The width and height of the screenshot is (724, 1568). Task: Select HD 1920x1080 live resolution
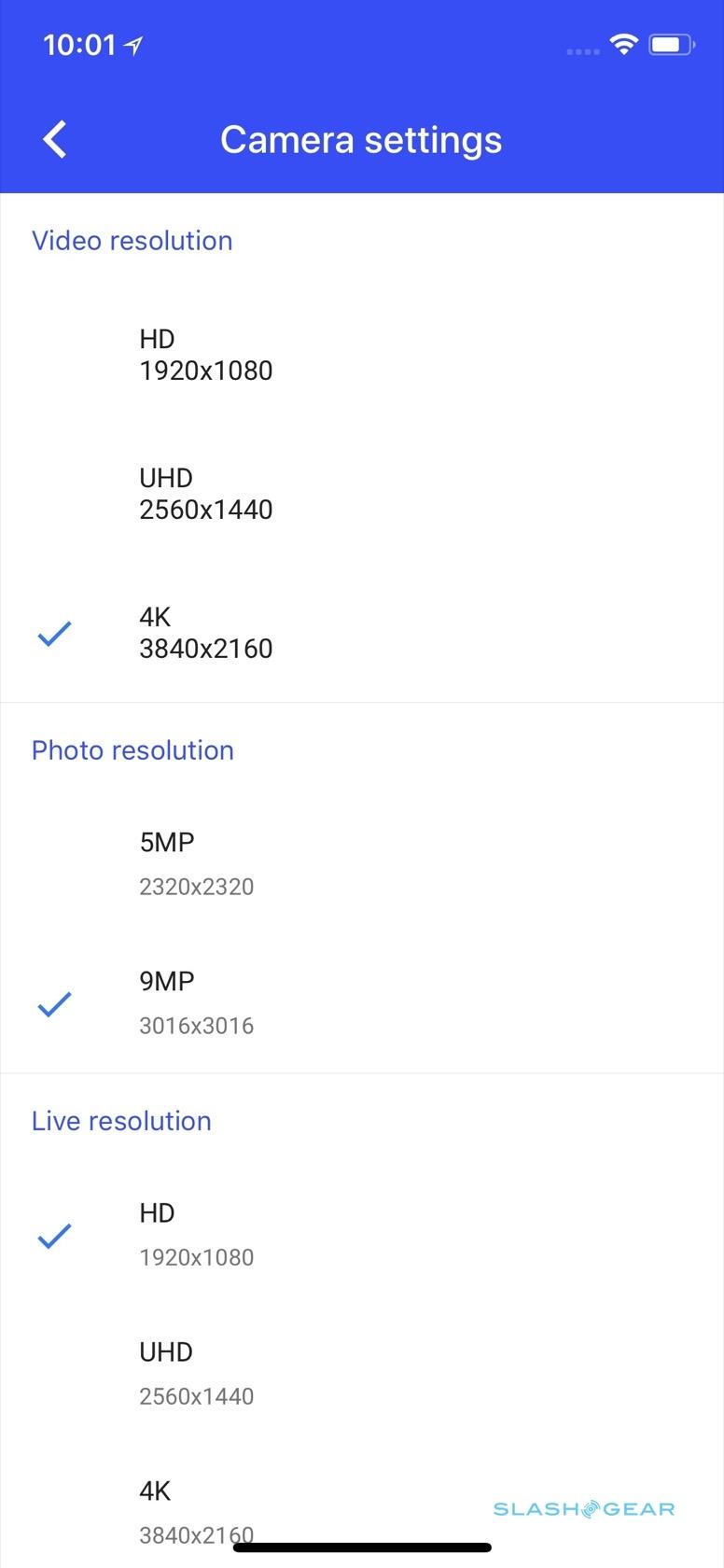pyautogui.click(x=197, y=1234)
